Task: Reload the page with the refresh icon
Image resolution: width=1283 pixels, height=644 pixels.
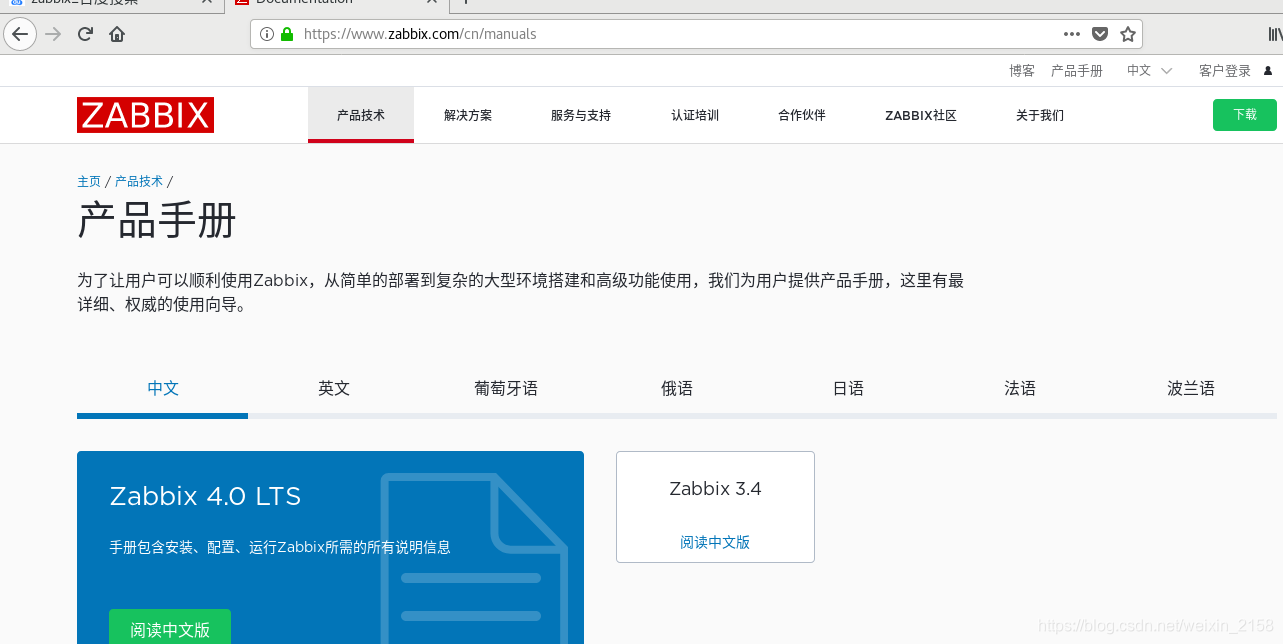Action: (x=85, y=34)
